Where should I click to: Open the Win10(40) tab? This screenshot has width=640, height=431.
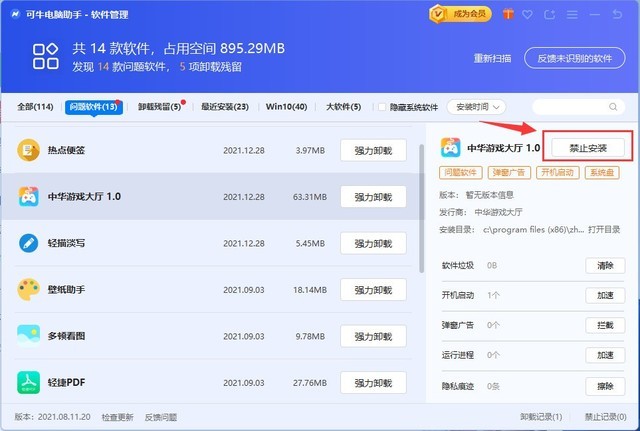point(287,107)
